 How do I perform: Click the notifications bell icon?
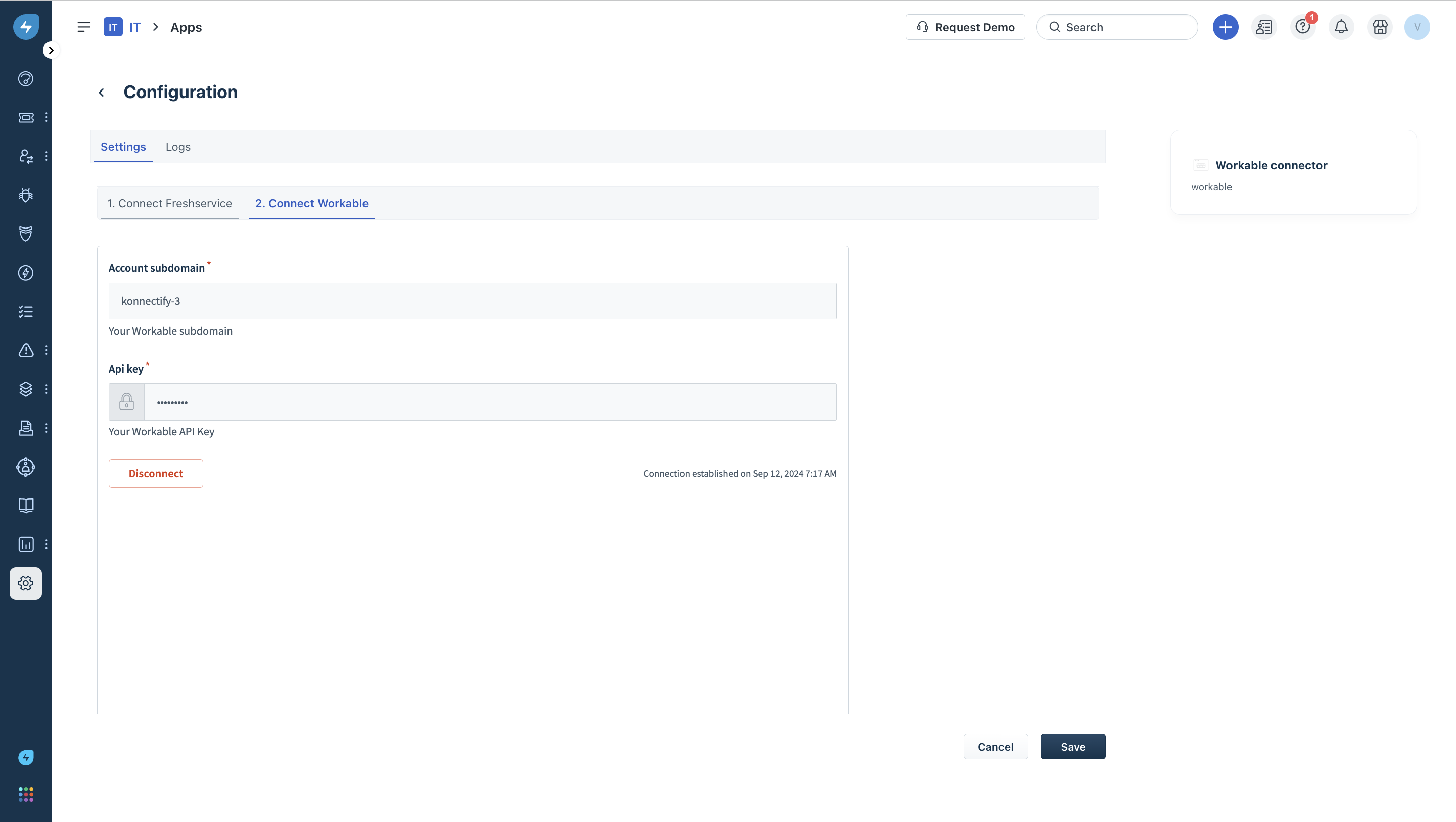pyautogui.click(x=1341, y=27)
